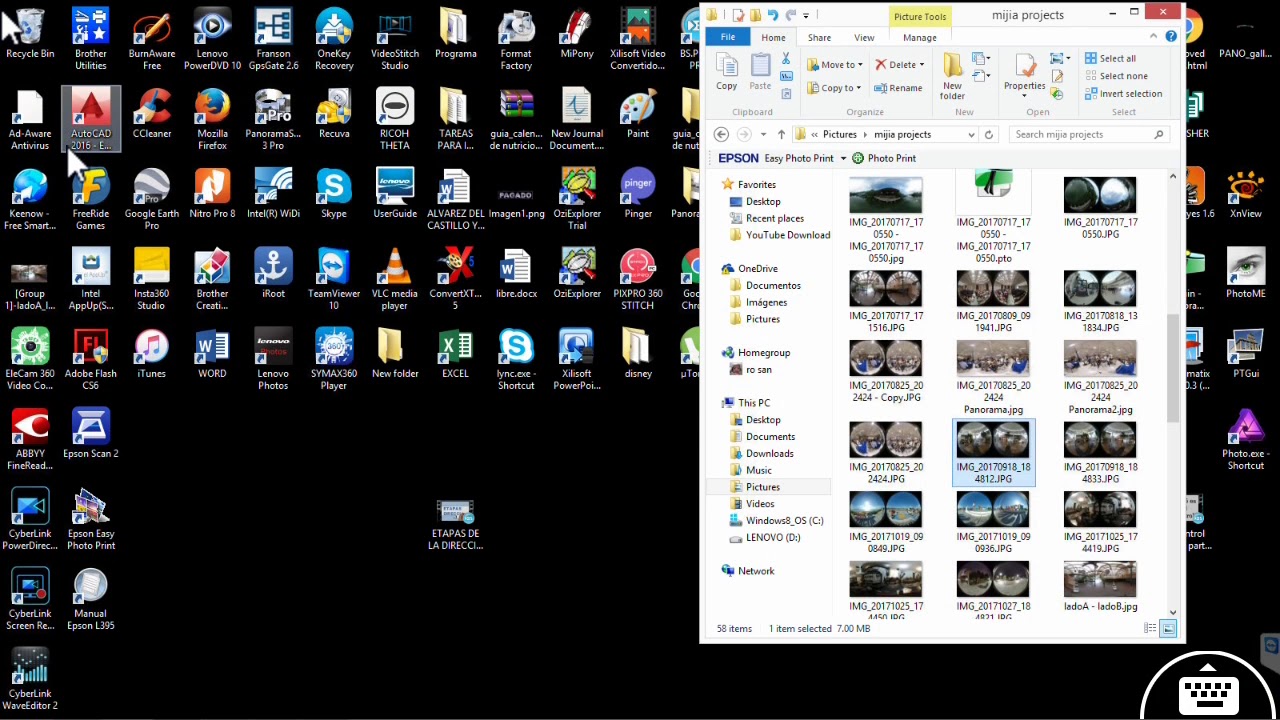1280x720 pixels.
Task: Select the PIXPRO 360 STITCH desktop icon
Action: [638, 279]
